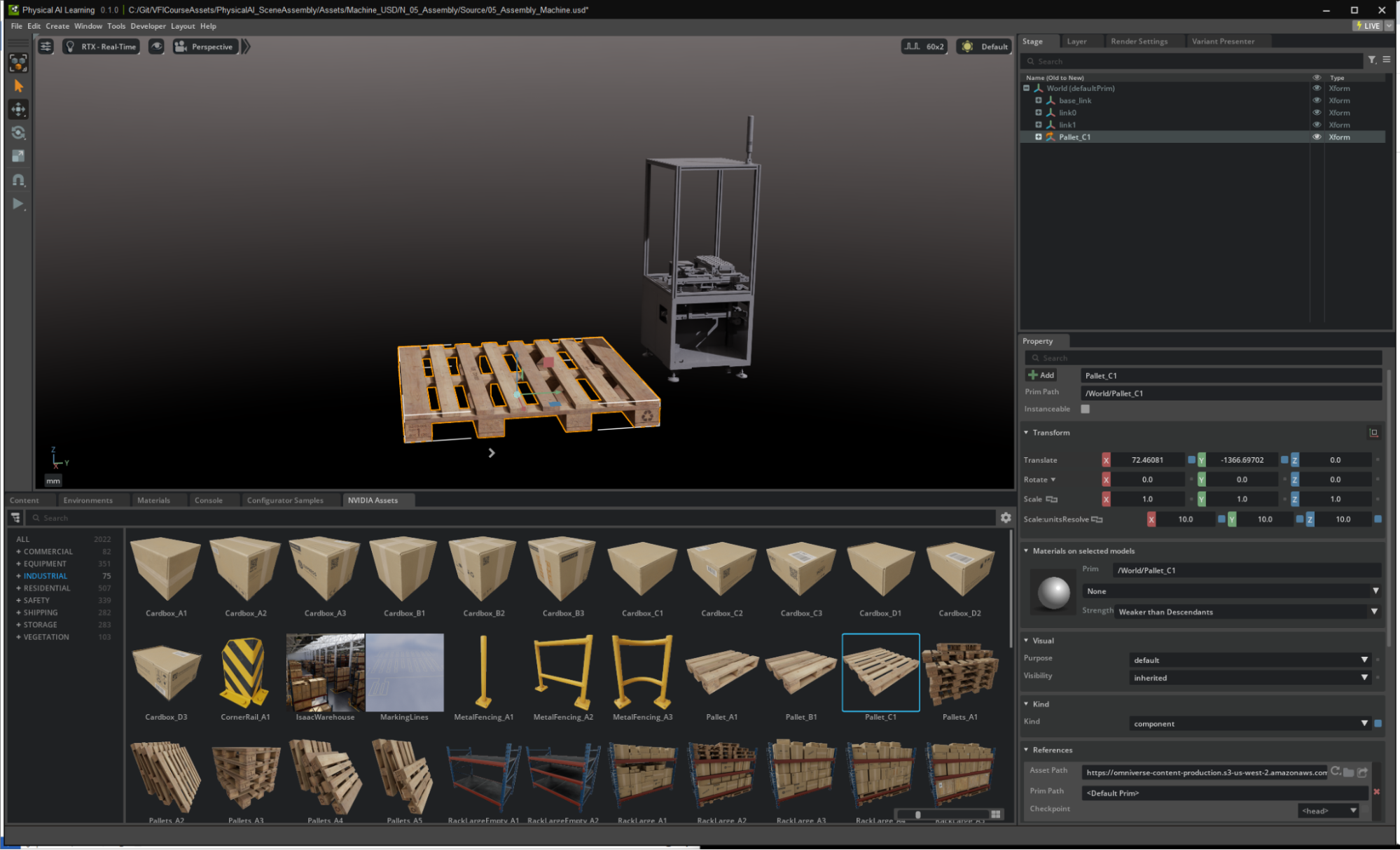Toggle visibility eye for base_link
Screen dimensions: 1400x850
point(1317,100)
